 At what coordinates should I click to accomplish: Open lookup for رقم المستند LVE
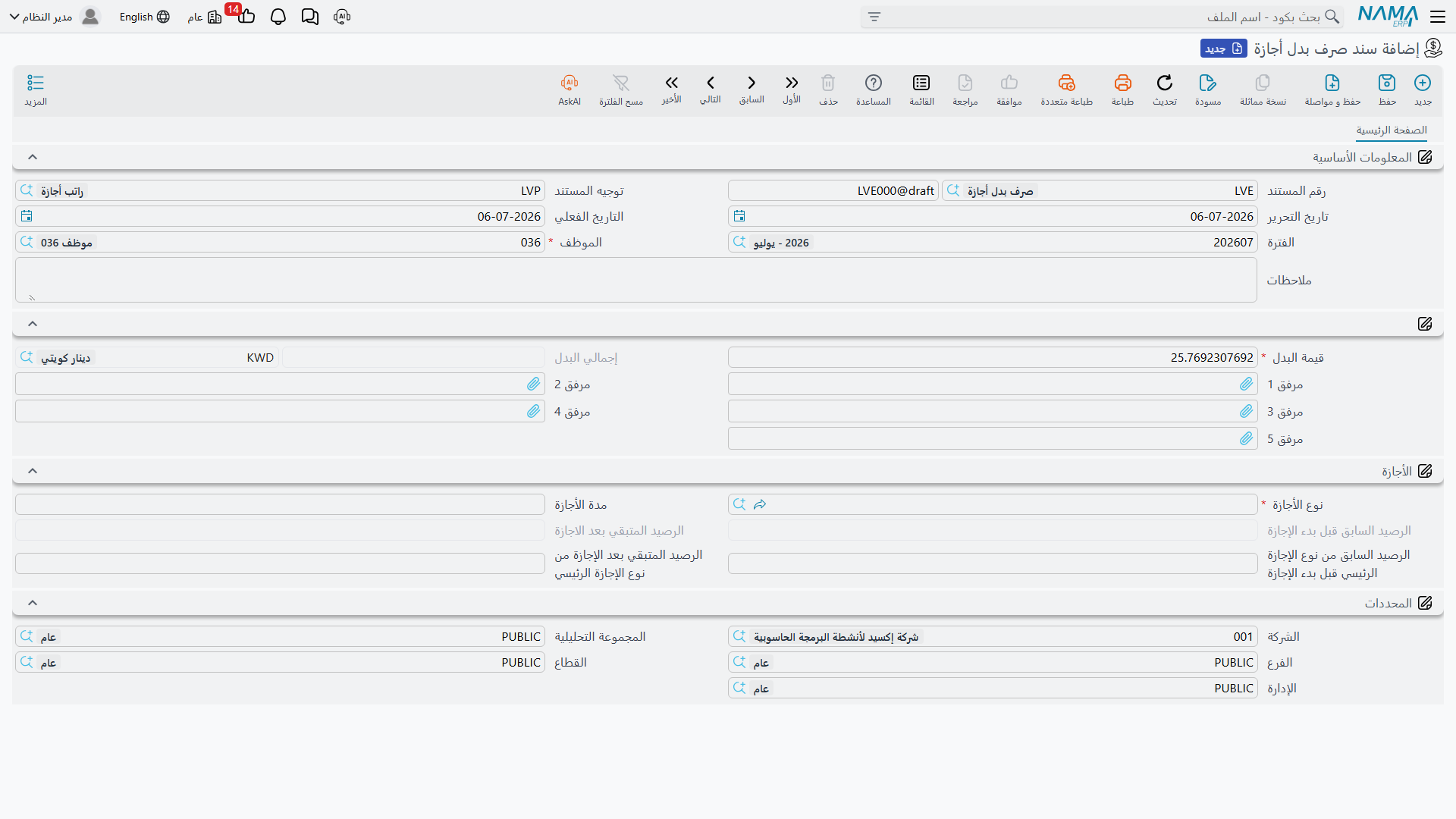[x=953, y=191]
